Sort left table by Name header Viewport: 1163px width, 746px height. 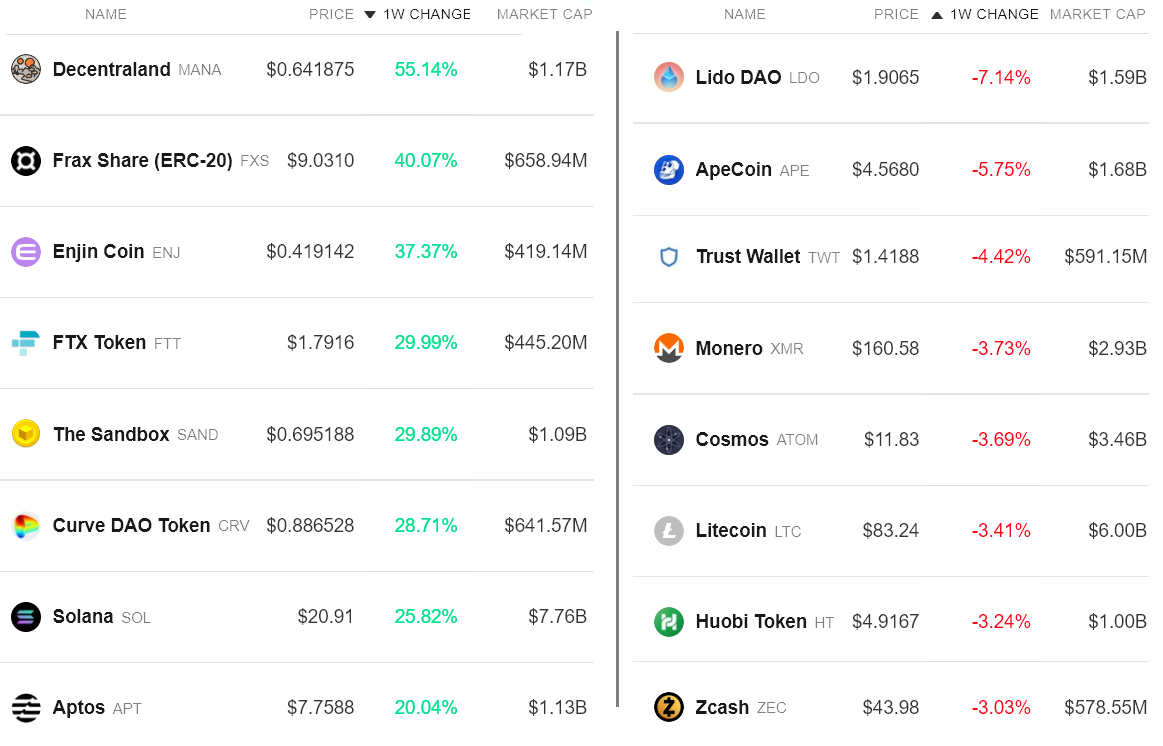click(x=106, y=15)
